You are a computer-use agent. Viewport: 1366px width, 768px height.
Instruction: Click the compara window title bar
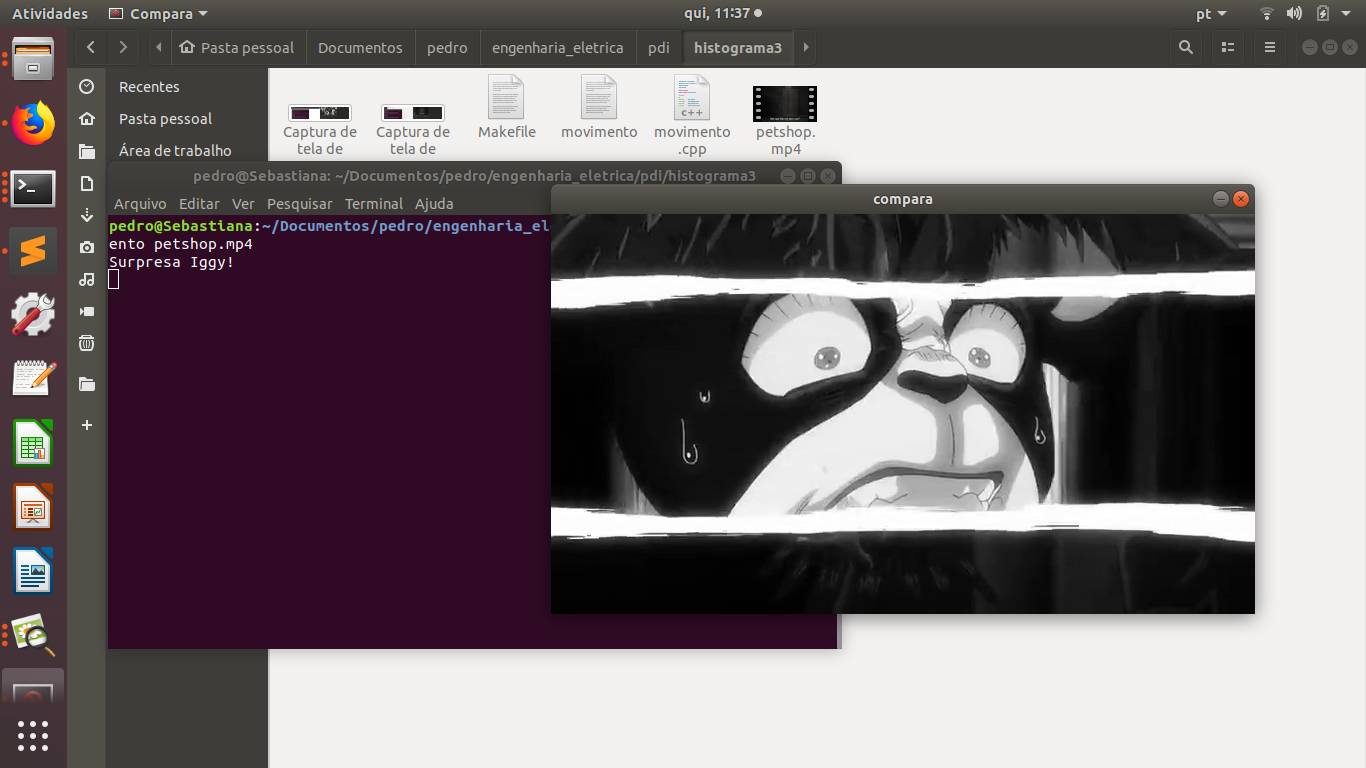pyautogui.click(x=903, y=199)
